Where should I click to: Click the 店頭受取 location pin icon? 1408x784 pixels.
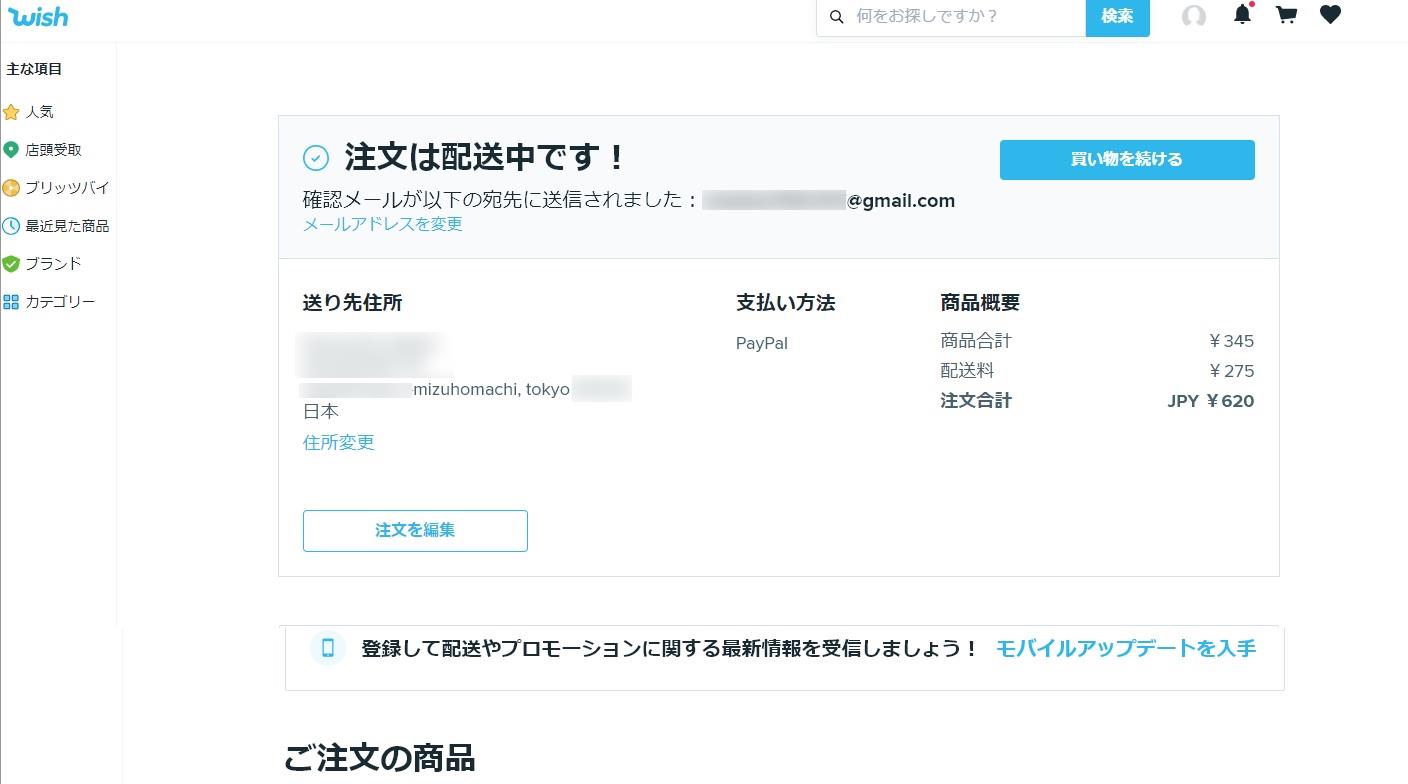pos(11,150)
